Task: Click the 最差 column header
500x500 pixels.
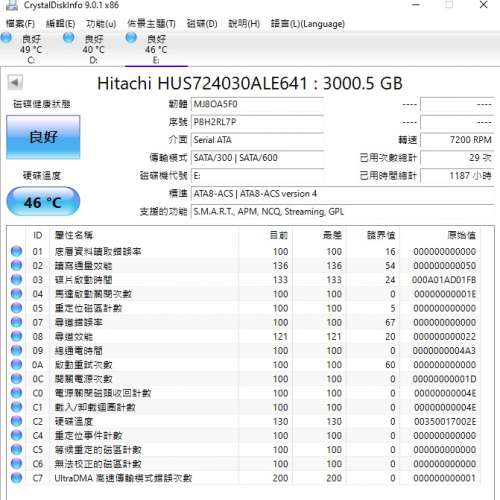Action: click(x=320, y=235)
